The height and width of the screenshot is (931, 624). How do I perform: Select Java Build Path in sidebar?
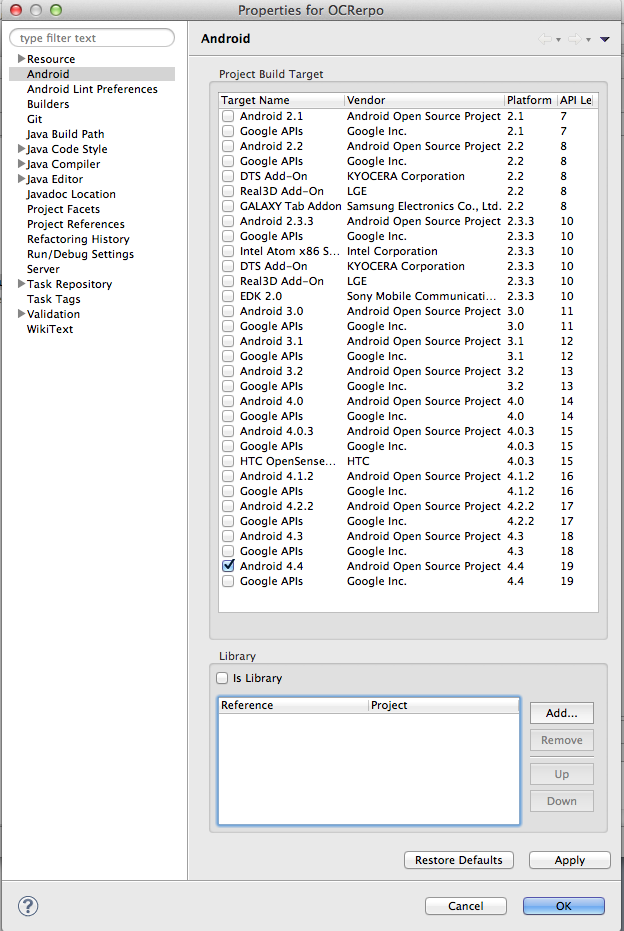[65, 134]
